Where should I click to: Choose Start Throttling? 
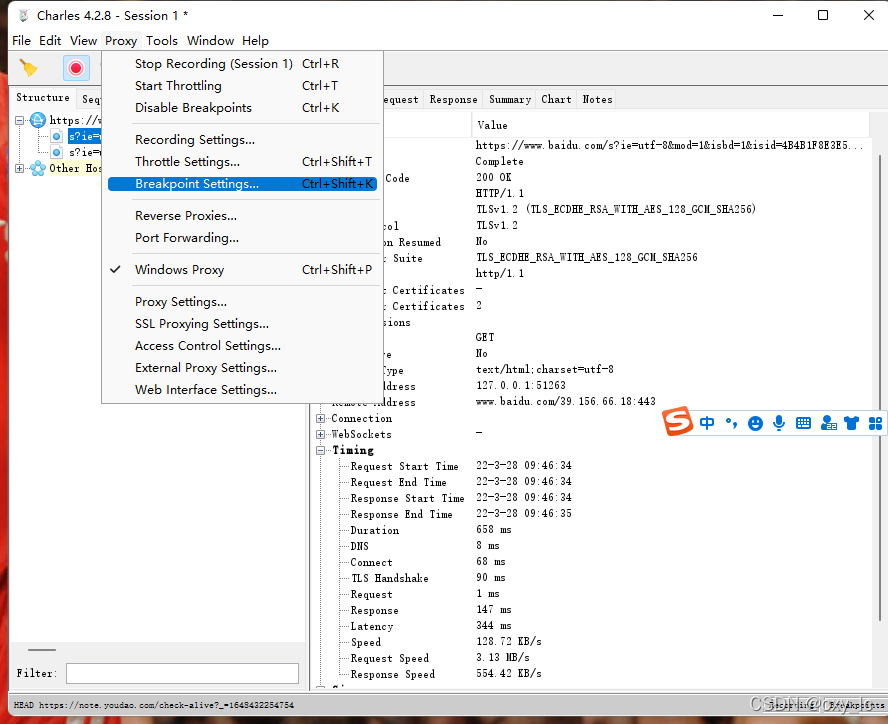point(242,86)
